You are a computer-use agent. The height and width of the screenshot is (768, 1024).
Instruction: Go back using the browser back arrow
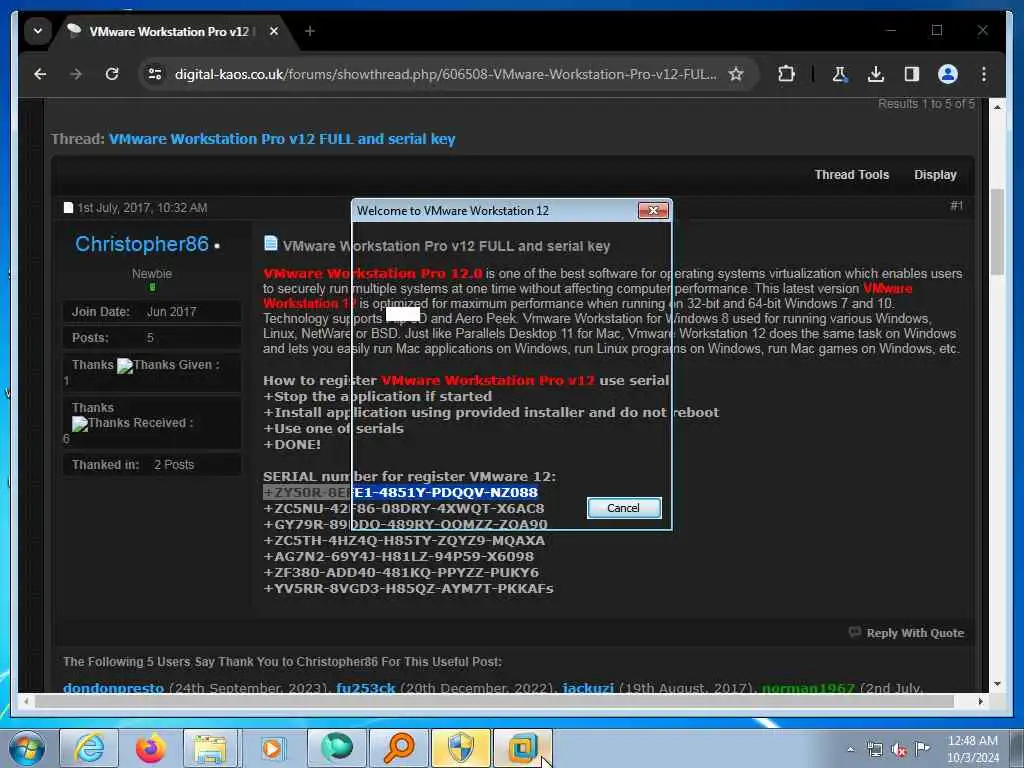tap(40, 74)
